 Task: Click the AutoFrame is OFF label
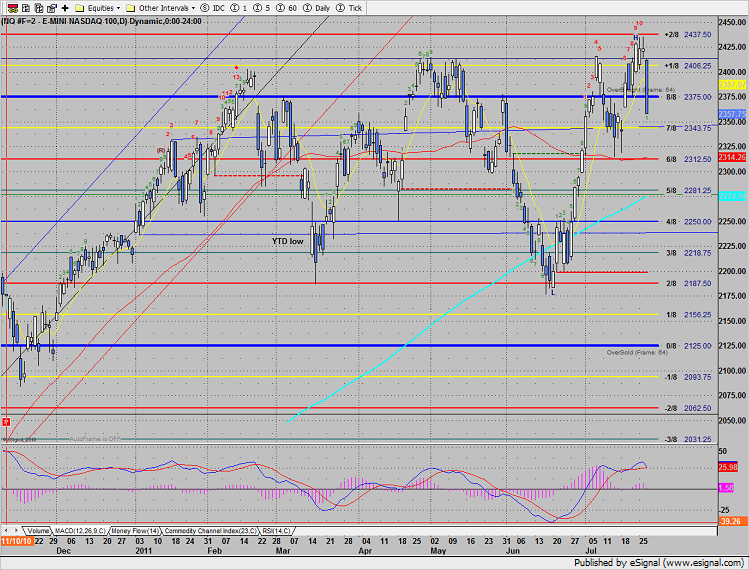[x=95, y=439]
